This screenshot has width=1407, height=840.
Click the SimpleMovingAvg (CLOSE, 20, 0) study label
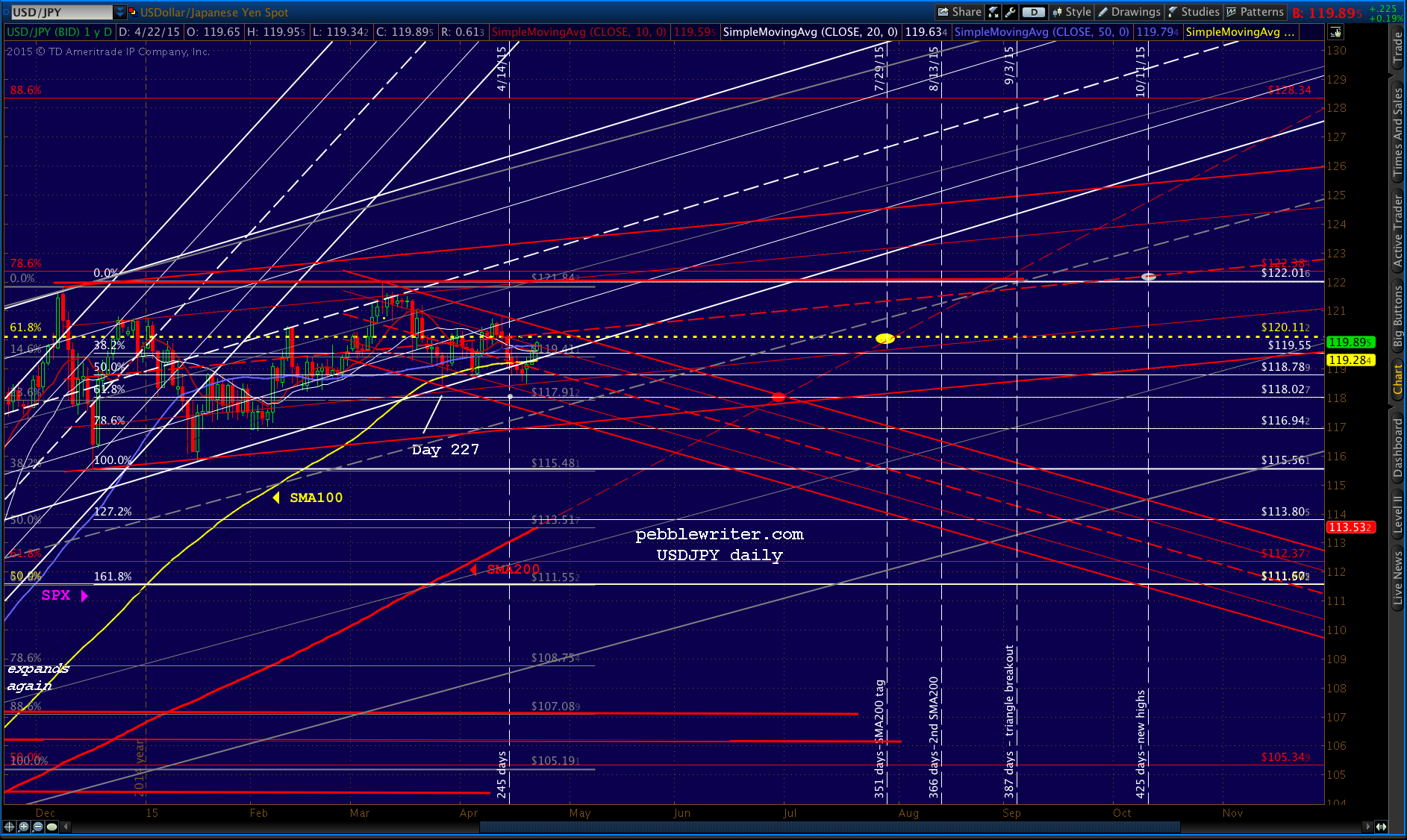810,32
